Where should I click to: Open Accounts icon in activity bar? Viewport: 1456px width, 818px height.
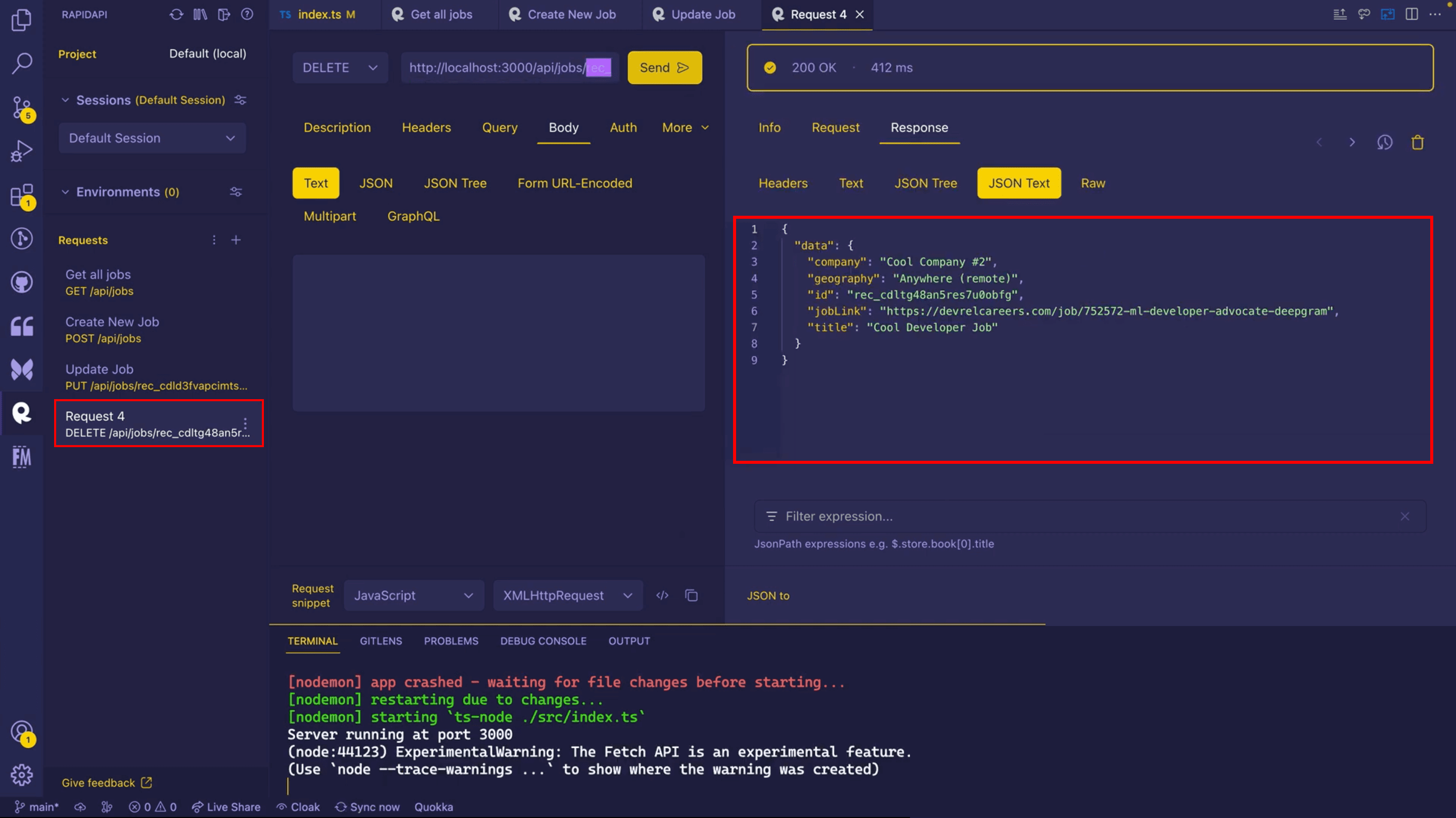pyautogui.click(x=21, y=732)
